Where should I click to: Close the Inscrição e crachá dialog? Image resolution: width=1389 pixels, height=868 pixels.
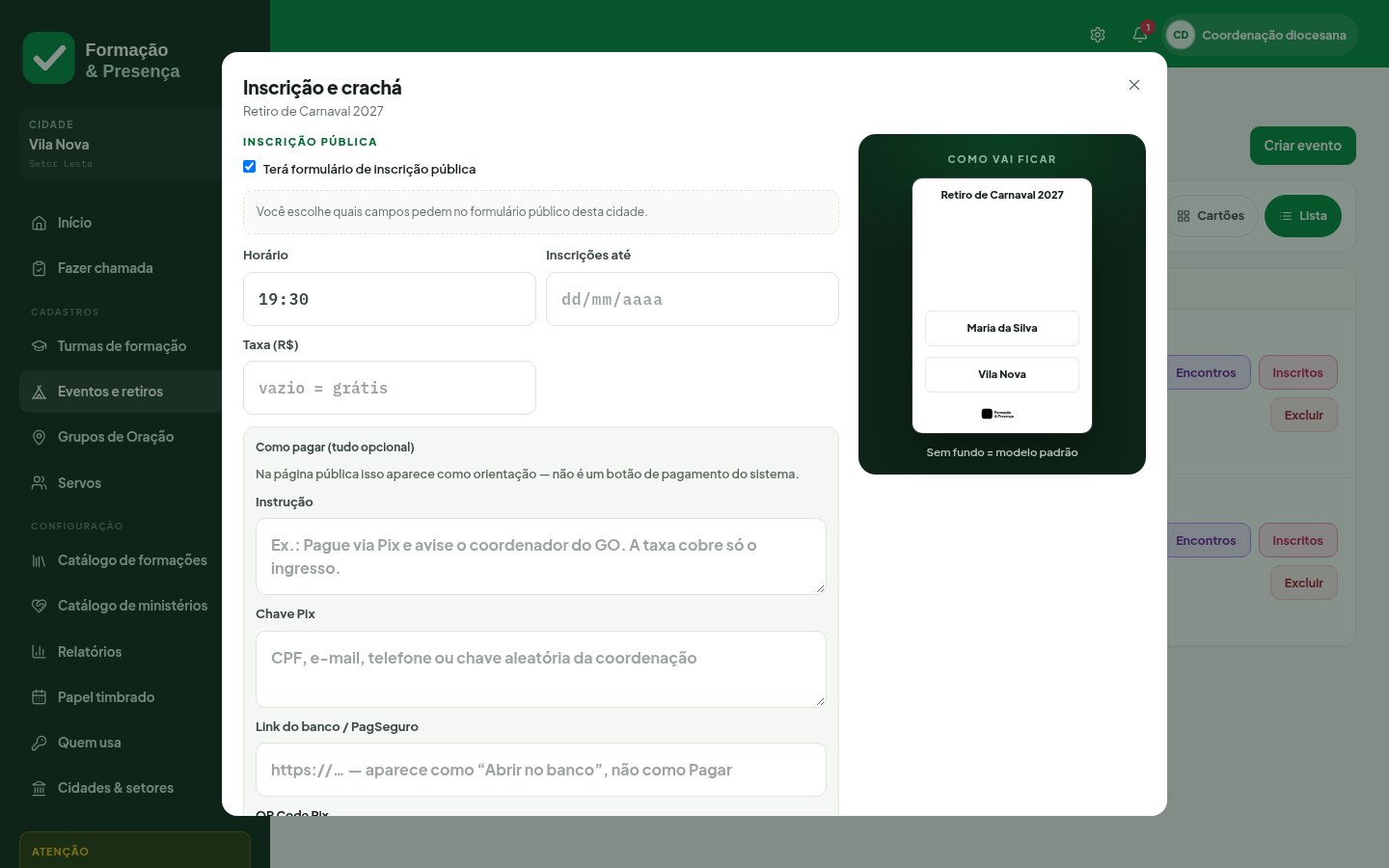[x=1134, y=85]
